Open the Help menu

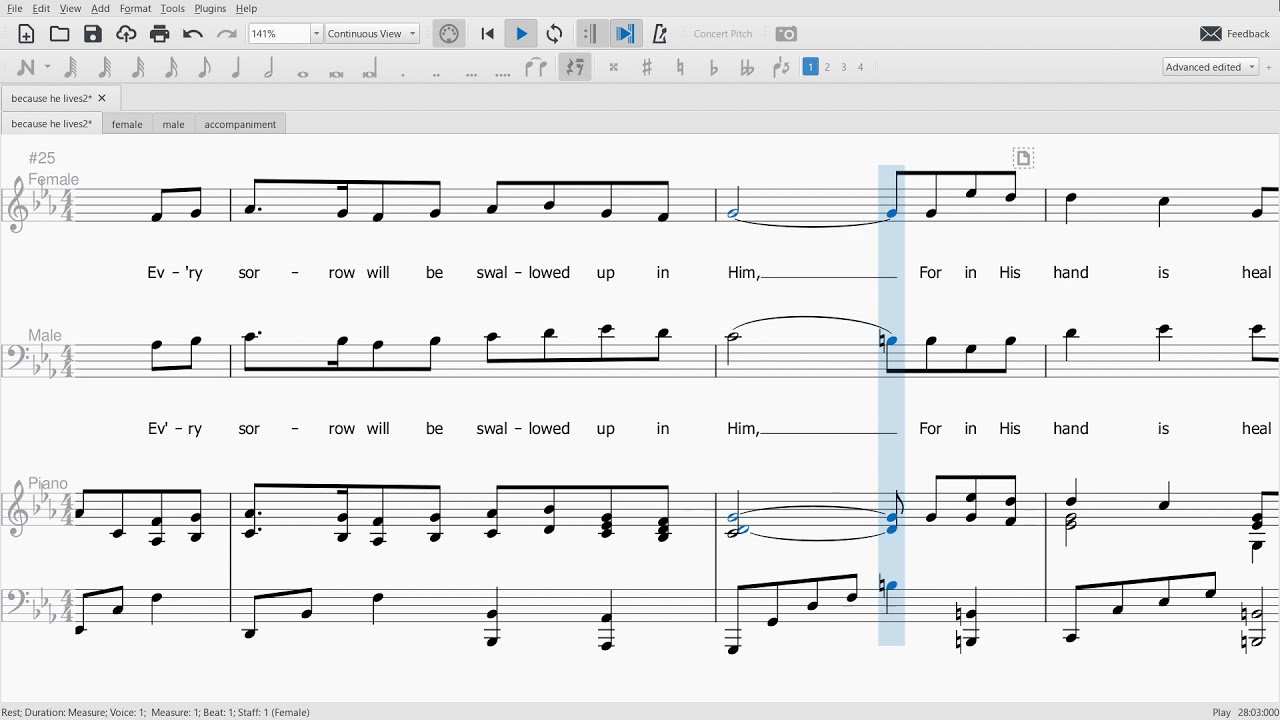pyautogui.click(x=246, y=8)
